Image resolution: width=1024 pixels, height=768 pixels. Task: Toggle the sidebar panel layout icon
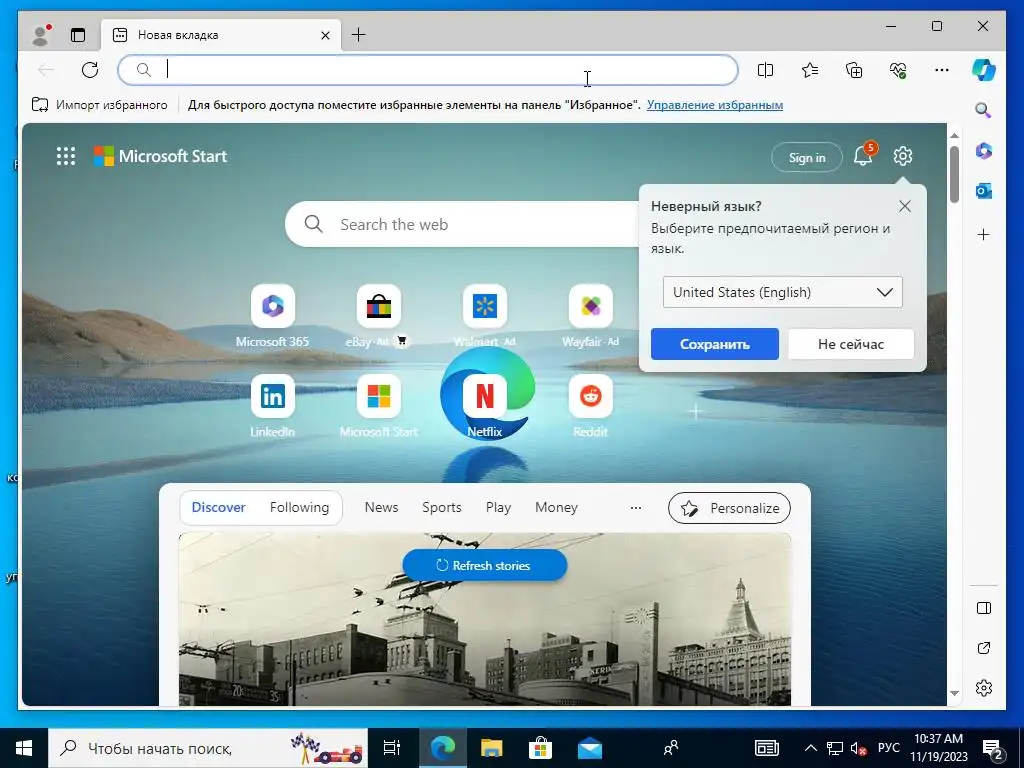pos(984,608)
